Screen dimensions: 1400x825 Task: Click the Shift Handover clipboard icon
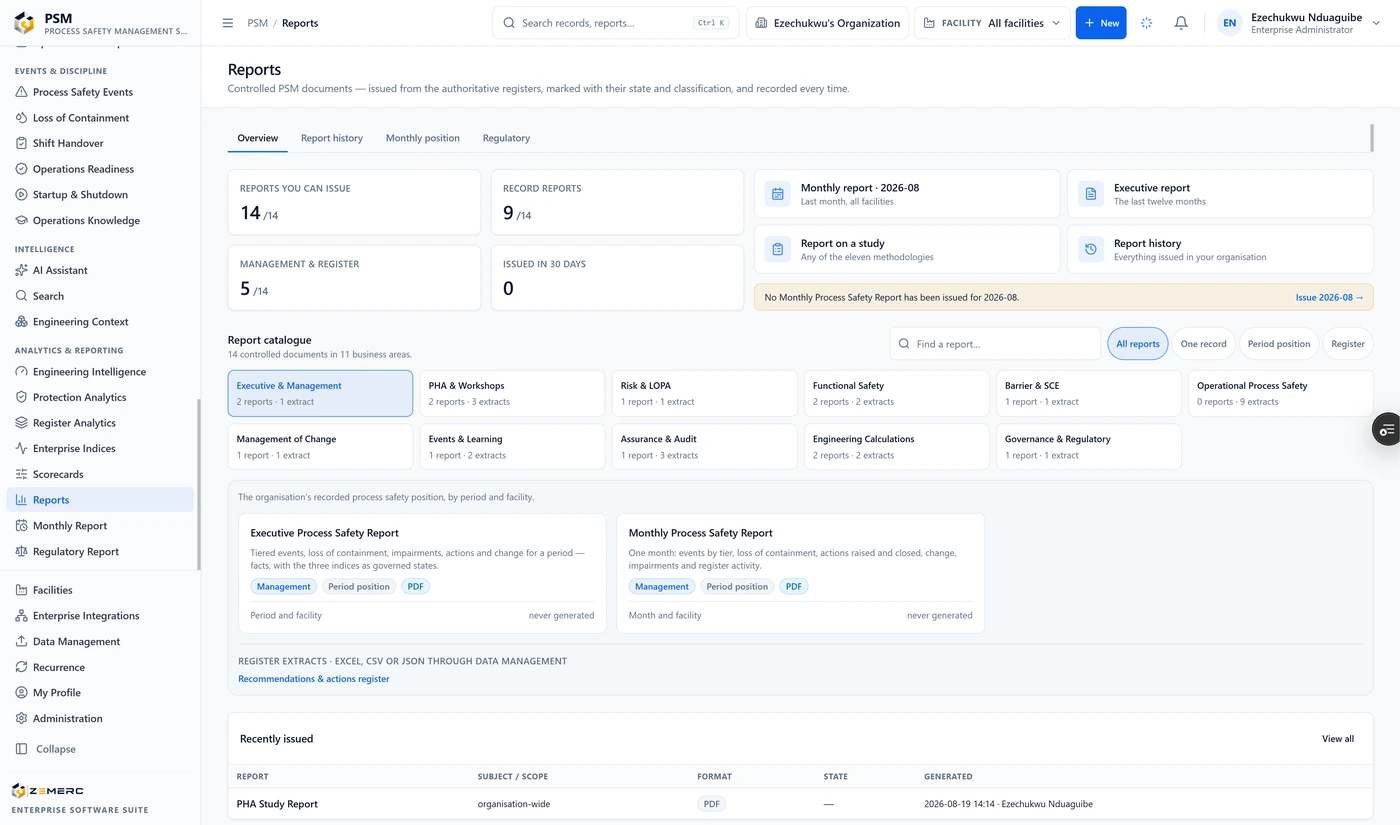(x=22, y=143)
